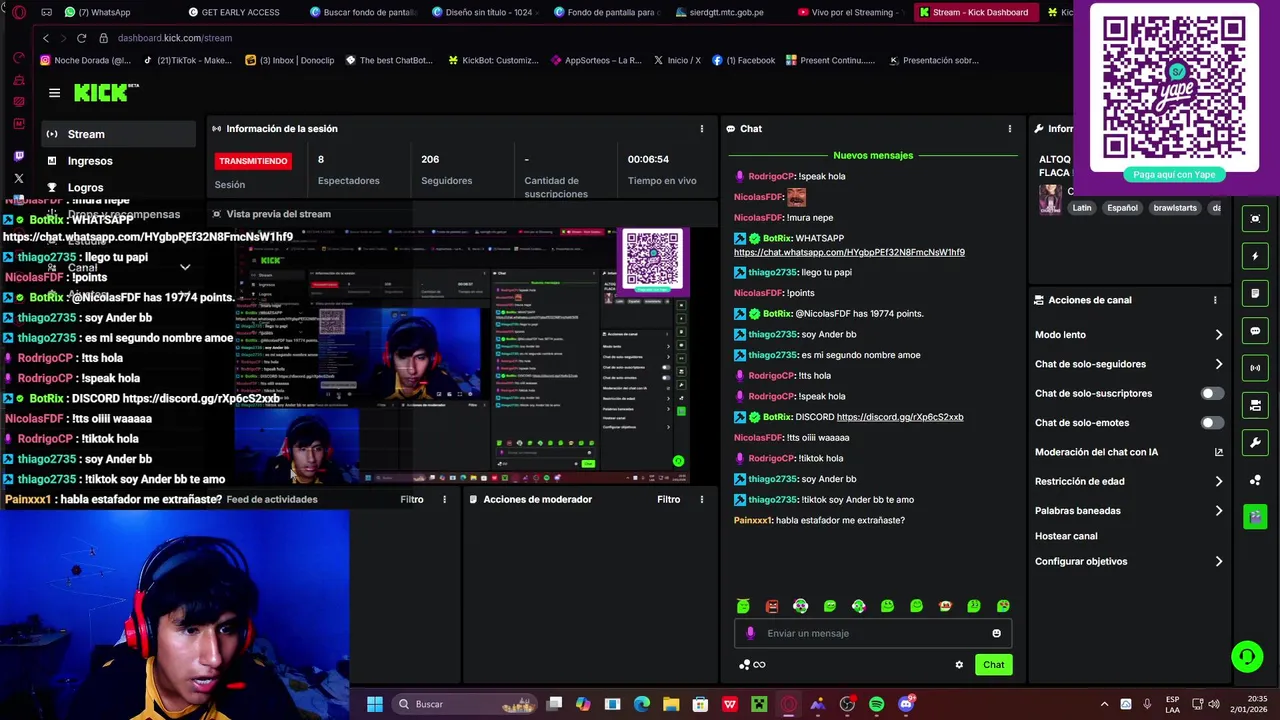Open the emoji picker in message box
Screen dimensions: 1280x720
[x=996, y=633]
